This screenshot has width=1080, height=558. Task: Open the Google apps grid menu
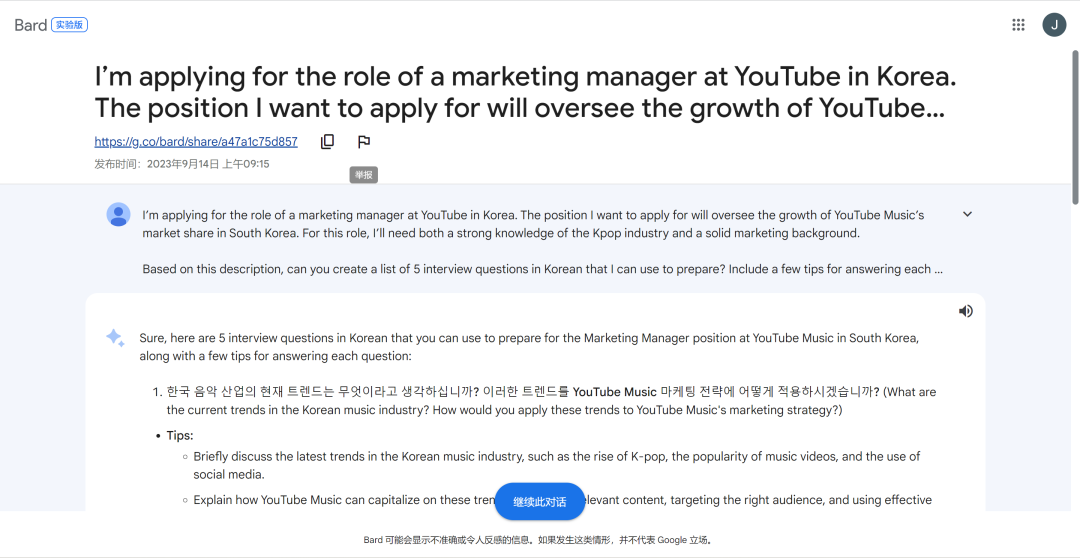[x=1018, y=25]
